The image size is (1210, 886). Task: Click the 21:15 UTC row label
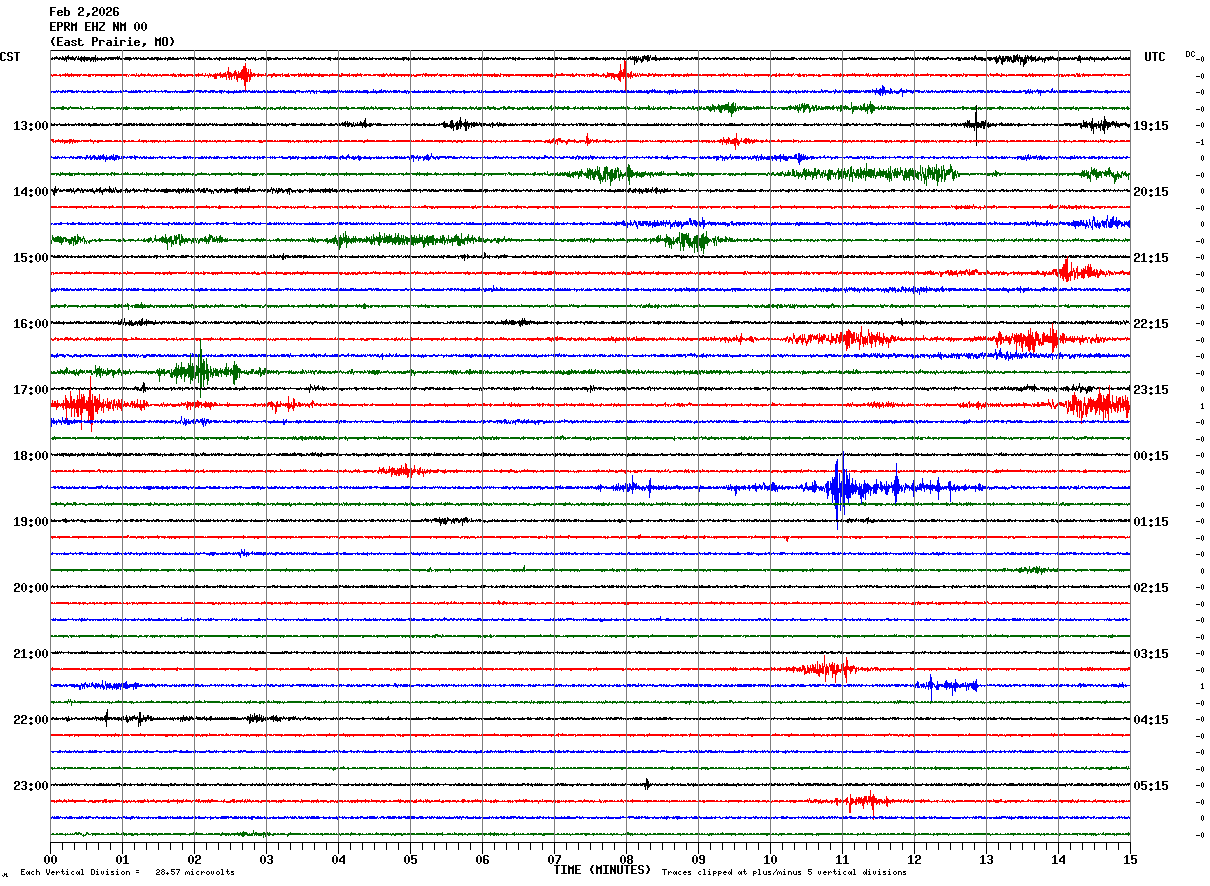click(1151, 258)
